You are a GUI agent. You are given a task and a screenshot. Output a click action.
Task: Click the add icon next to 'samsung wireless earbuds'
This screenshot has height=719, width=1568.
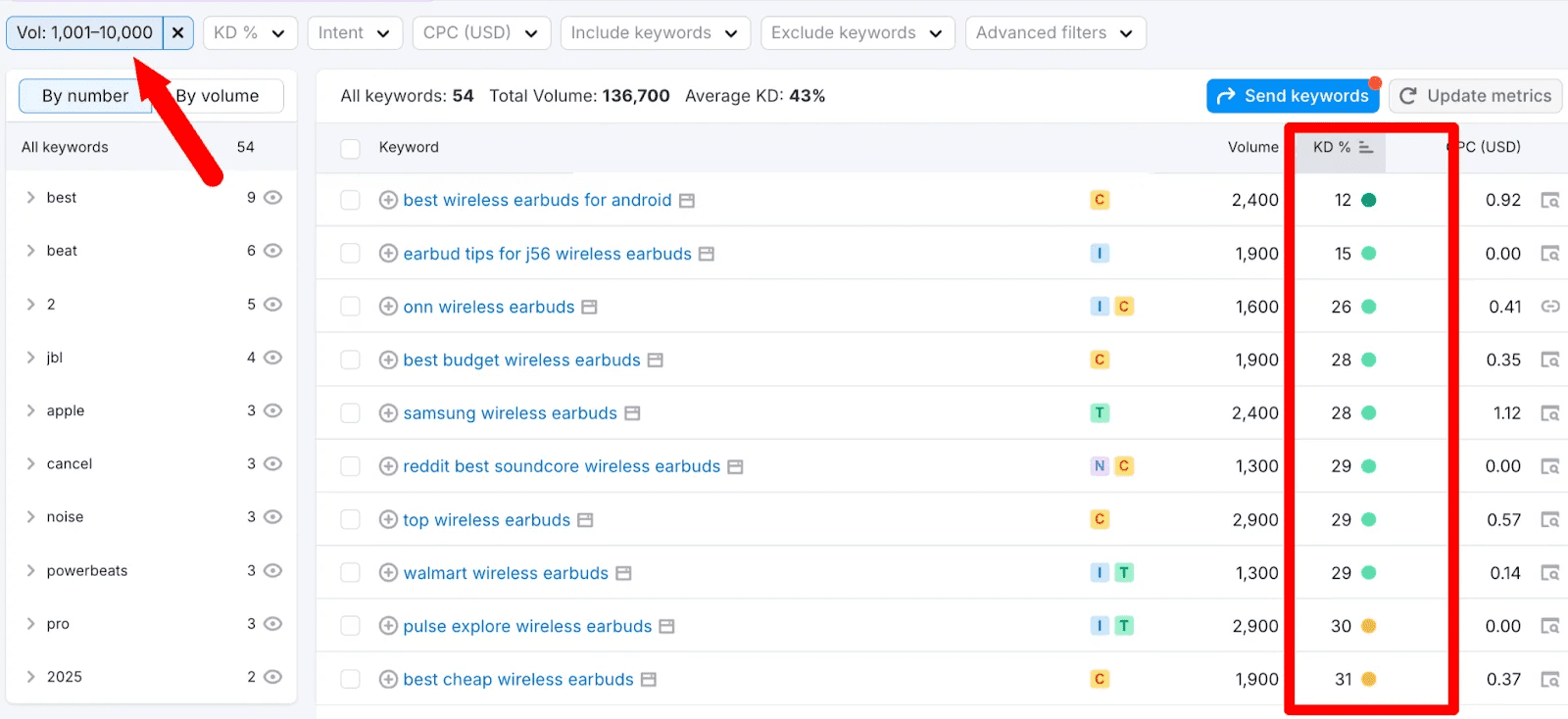click(x=388, y=413)
